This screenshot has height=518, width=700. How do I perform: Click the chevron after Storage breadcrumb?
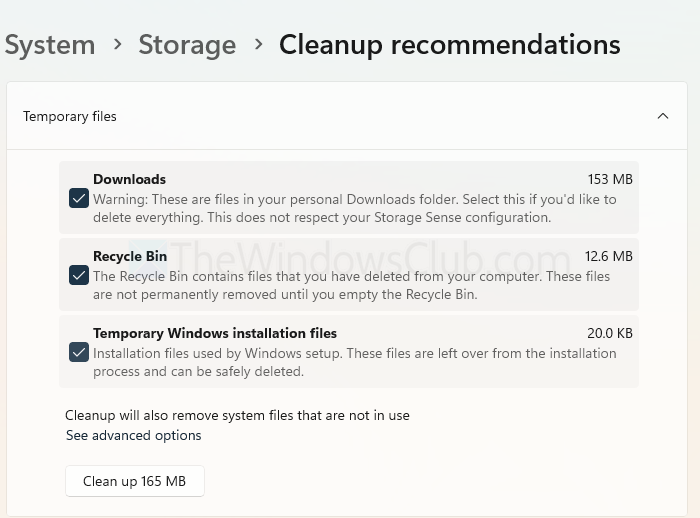[258, 45]
